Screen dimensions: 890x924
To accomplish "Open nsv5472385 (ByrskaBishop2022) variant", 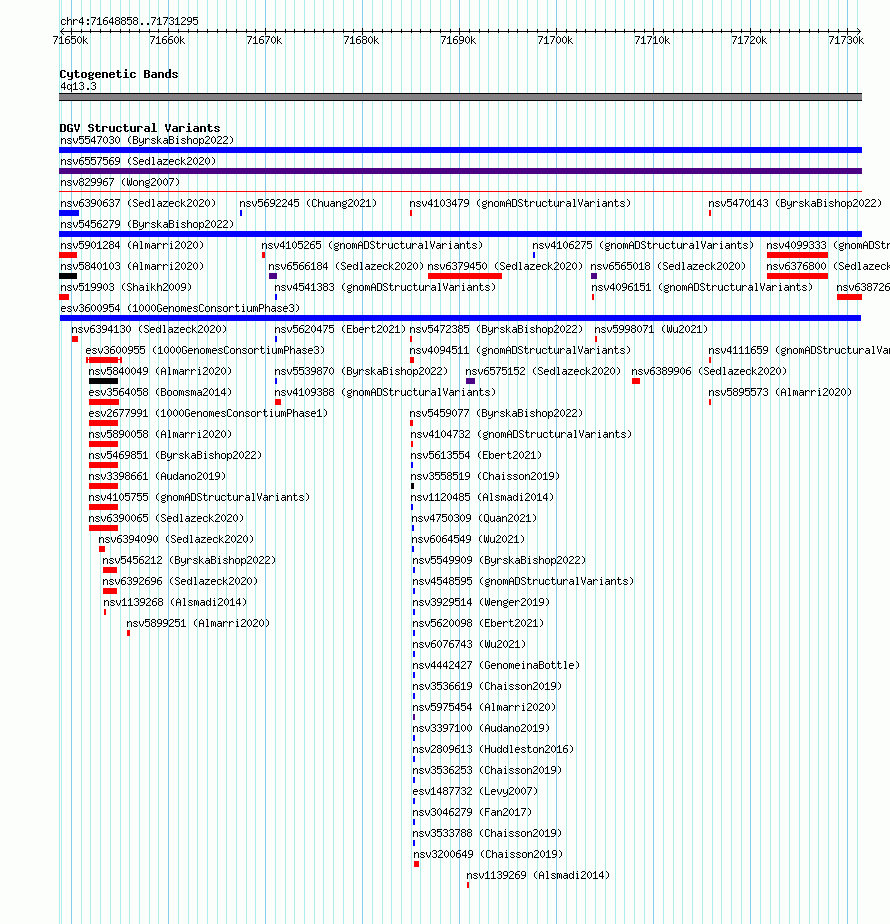I will [x=496, y=329].
